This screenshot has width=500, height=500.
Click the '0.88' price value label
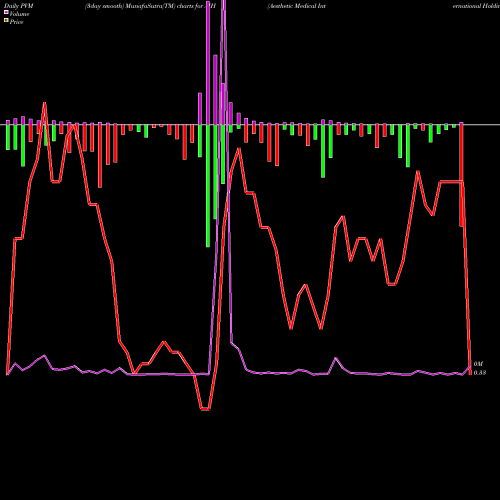[x=480, y=373]
